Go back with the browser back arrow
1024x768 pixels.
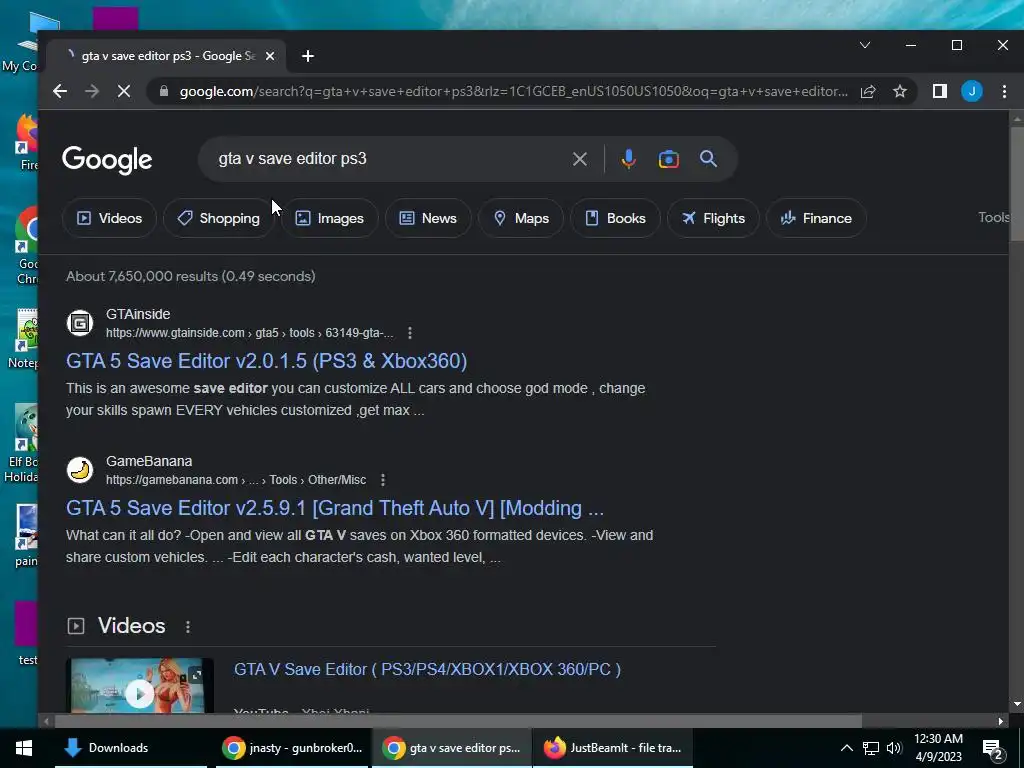[60, 91]
